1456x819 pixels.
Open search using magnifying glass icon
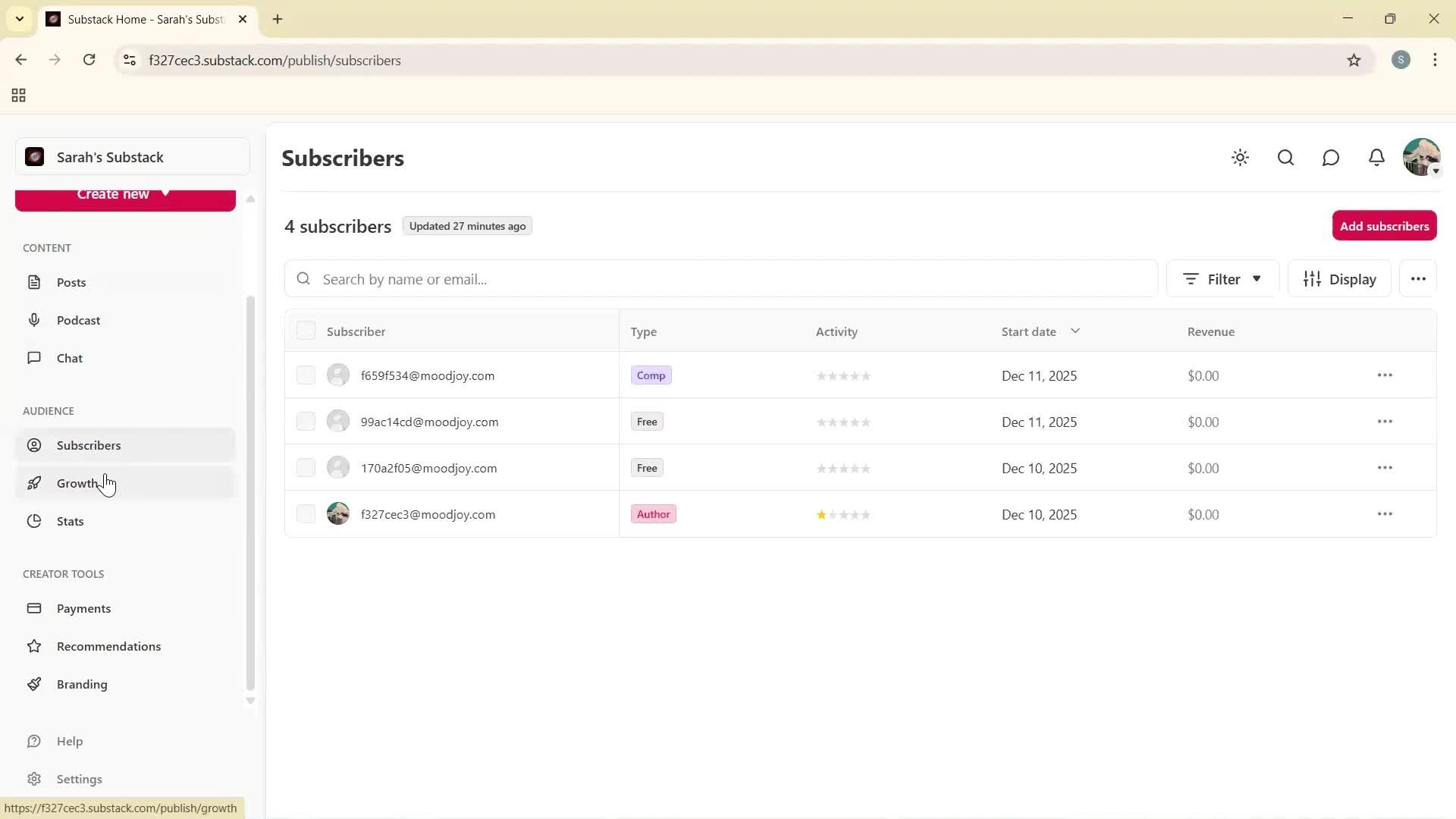pos(1285,158)
